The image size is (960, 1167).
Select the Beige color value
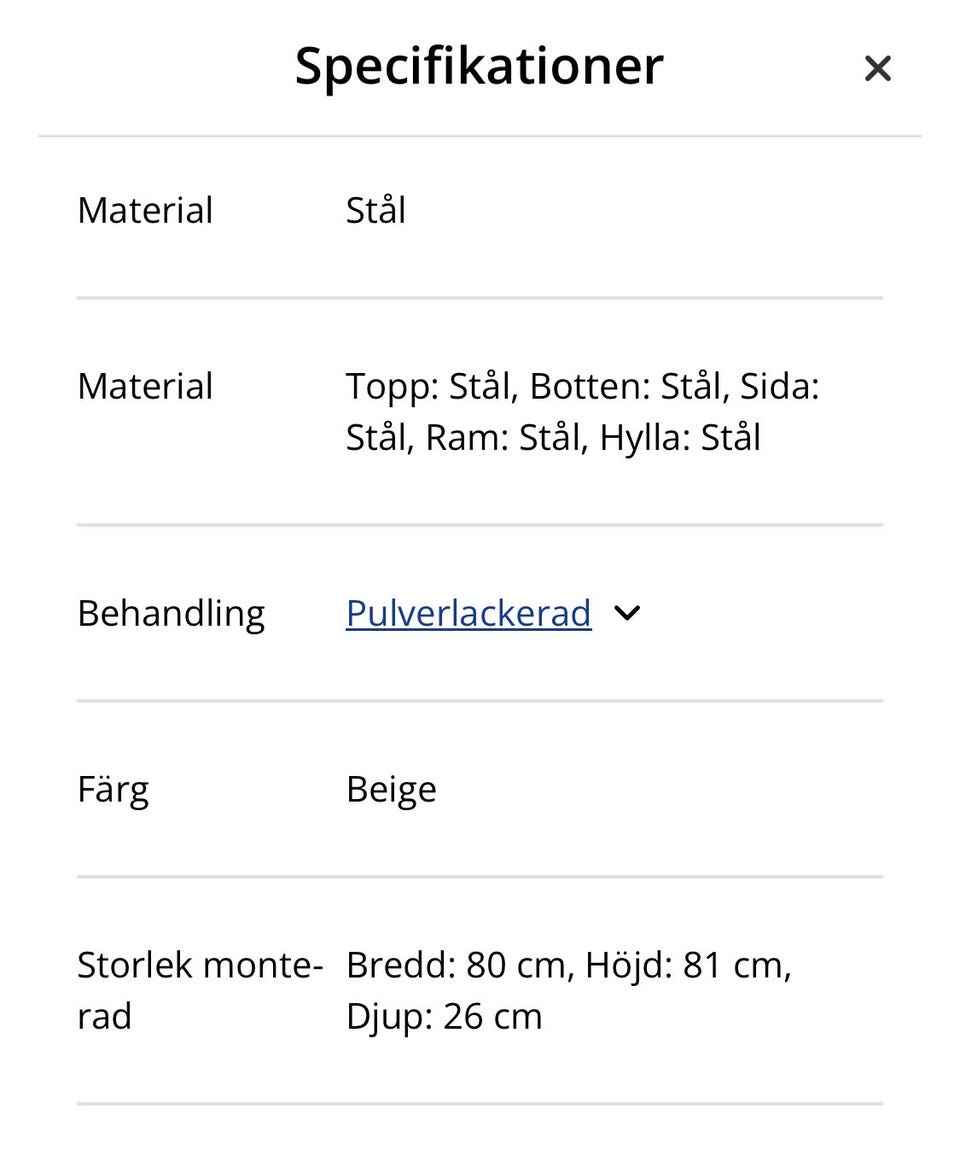(x=391, y=790)
